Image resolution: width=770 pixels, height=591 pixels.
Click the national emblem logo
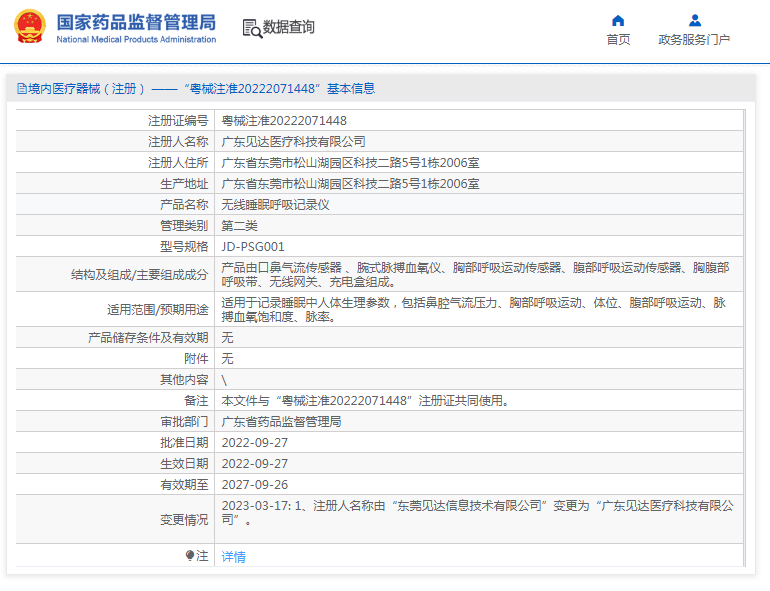[x=30, y=27]
